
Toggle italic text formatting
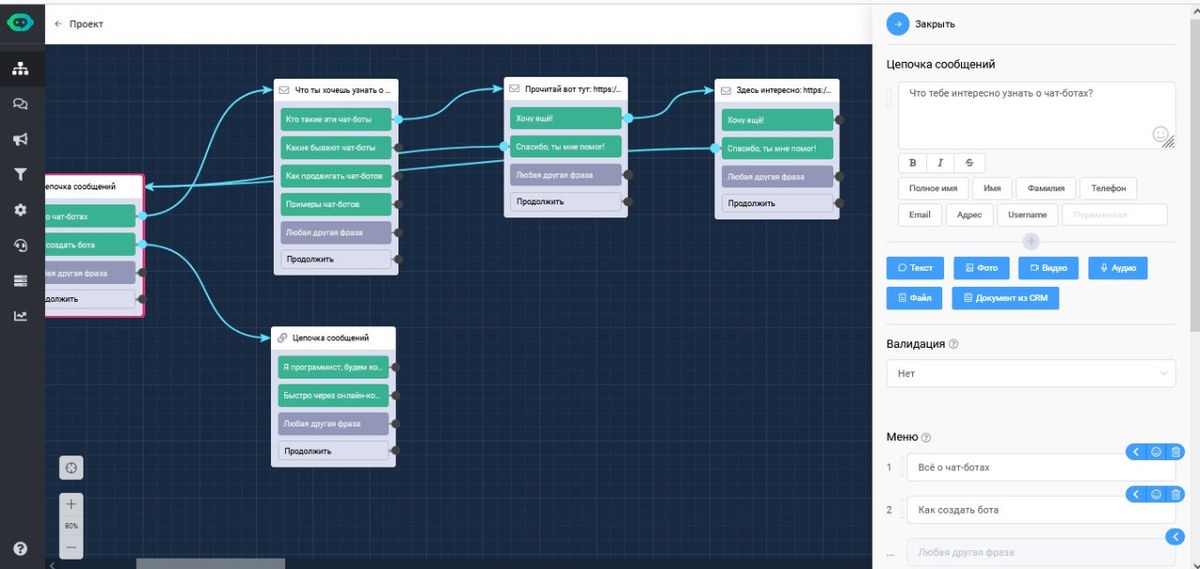(x=940, y=163)
